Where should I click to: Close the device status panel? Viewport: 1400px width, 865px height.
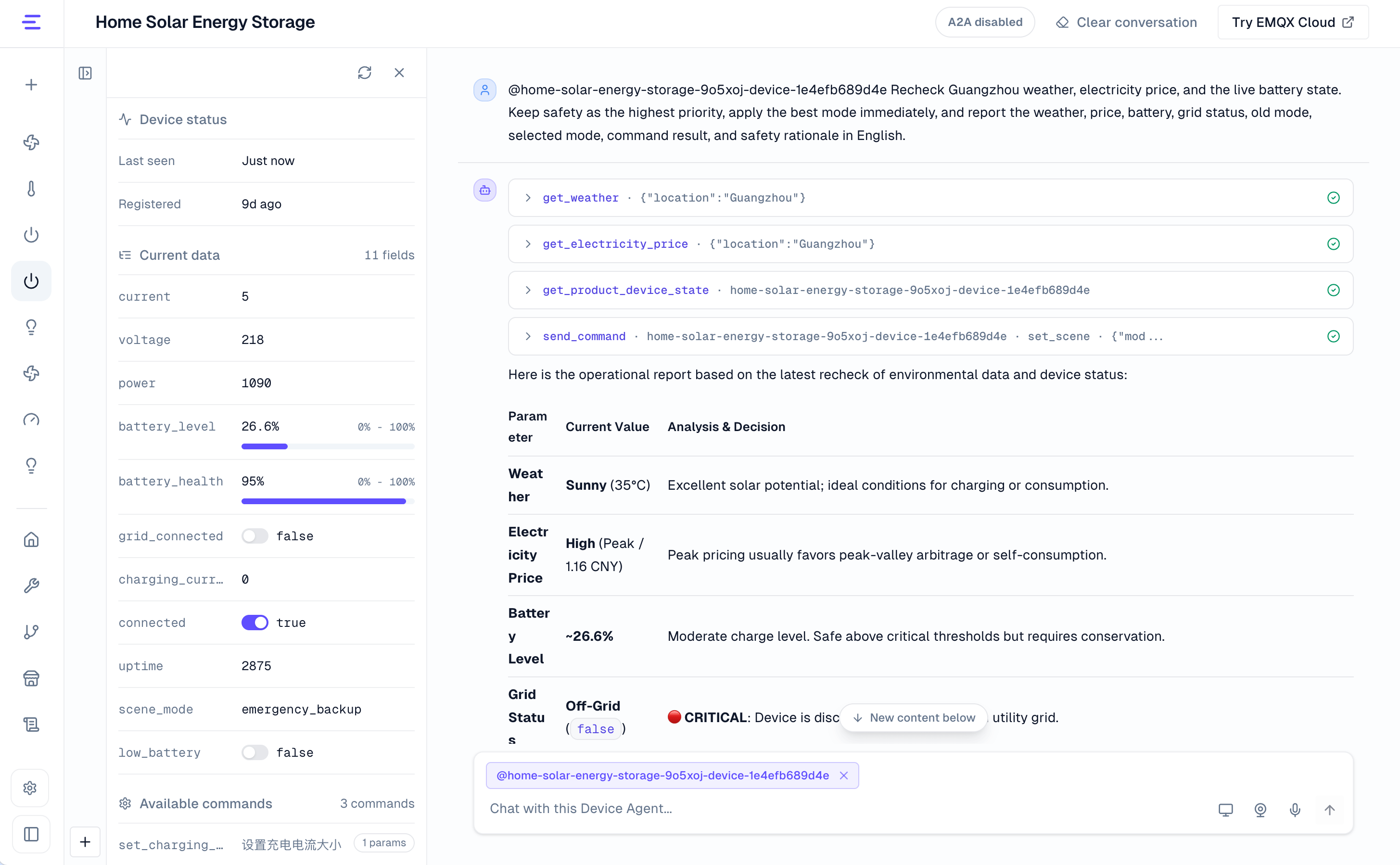[x=399, y=73]
